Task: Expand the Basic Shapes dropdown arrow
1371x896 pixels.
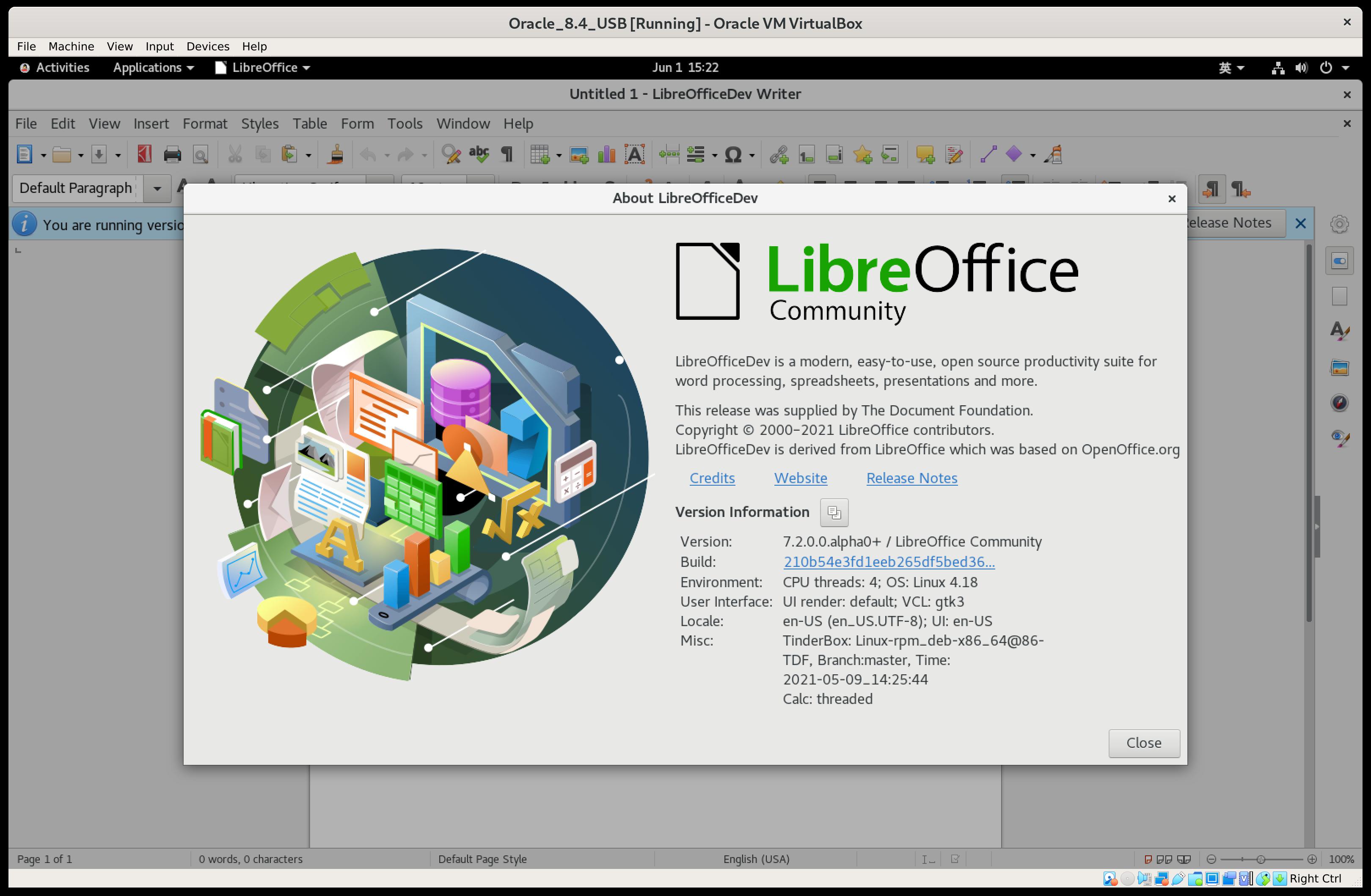Action: coord(1033,156)
